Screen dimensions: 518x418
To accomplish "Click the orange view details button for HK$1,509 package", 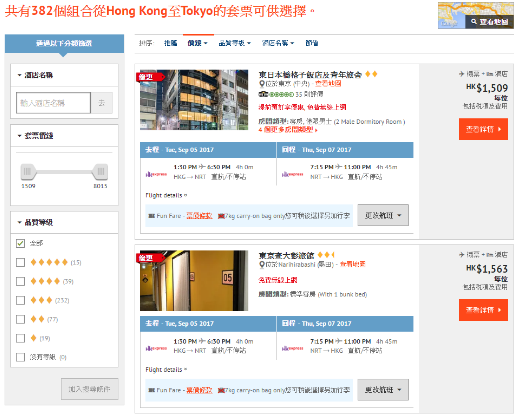I will (483, 129).
